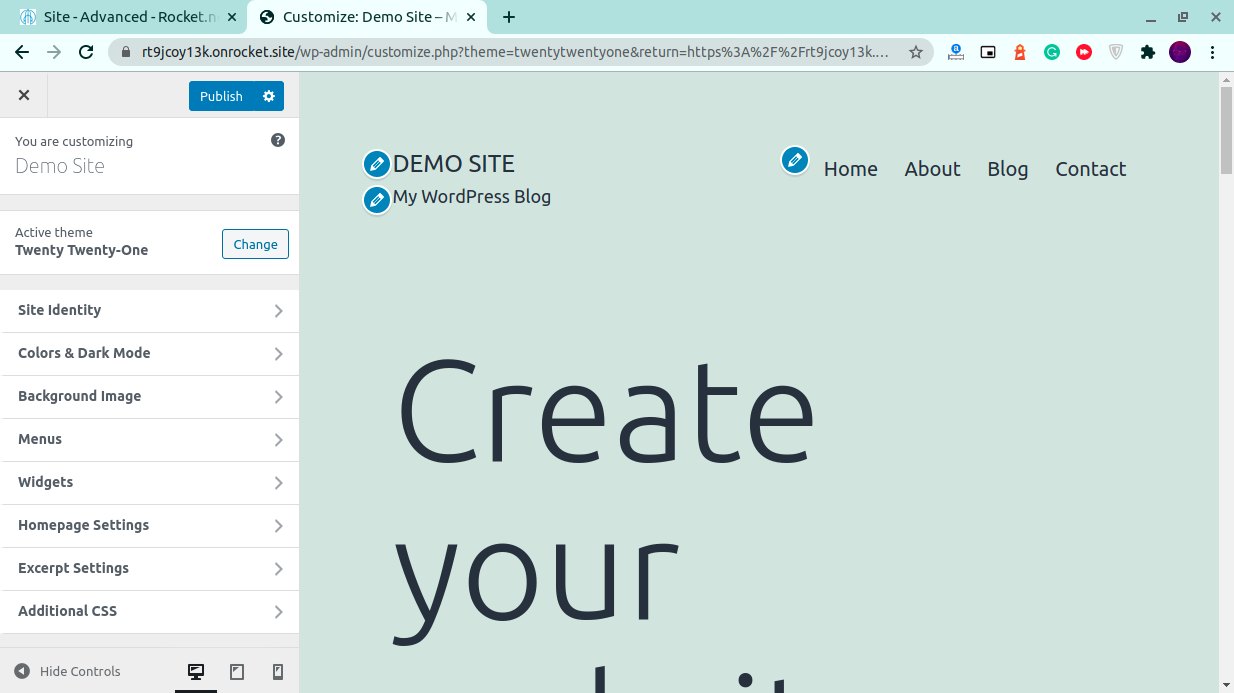Open the Additional CSS panel
Screen dimensions: 1234x693
pyautogui.click(x=150, y=612)
